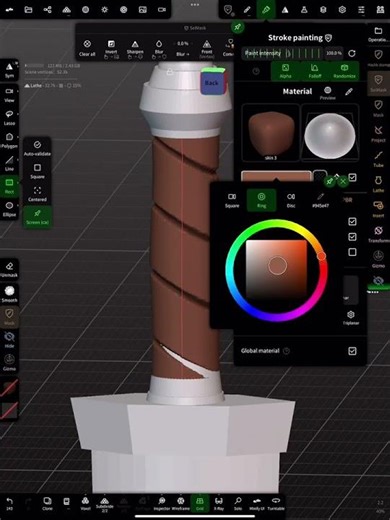This screenshot has height=520, width=390.
Task: Toggle the Randomize stroke option
Action: click(344, 71)
